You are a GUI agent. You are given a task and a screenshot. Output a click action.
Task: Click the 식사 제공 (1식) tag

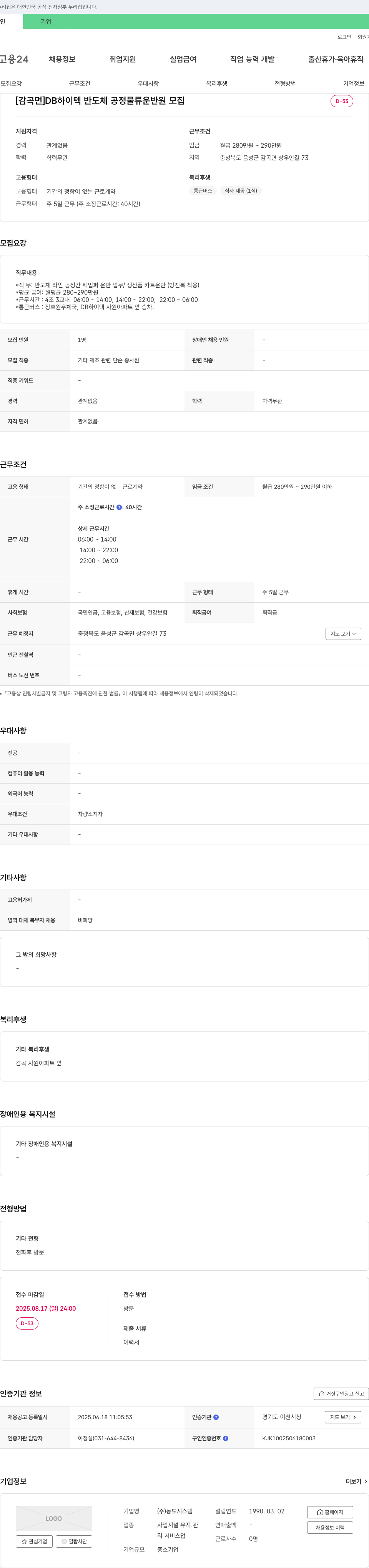241,190
